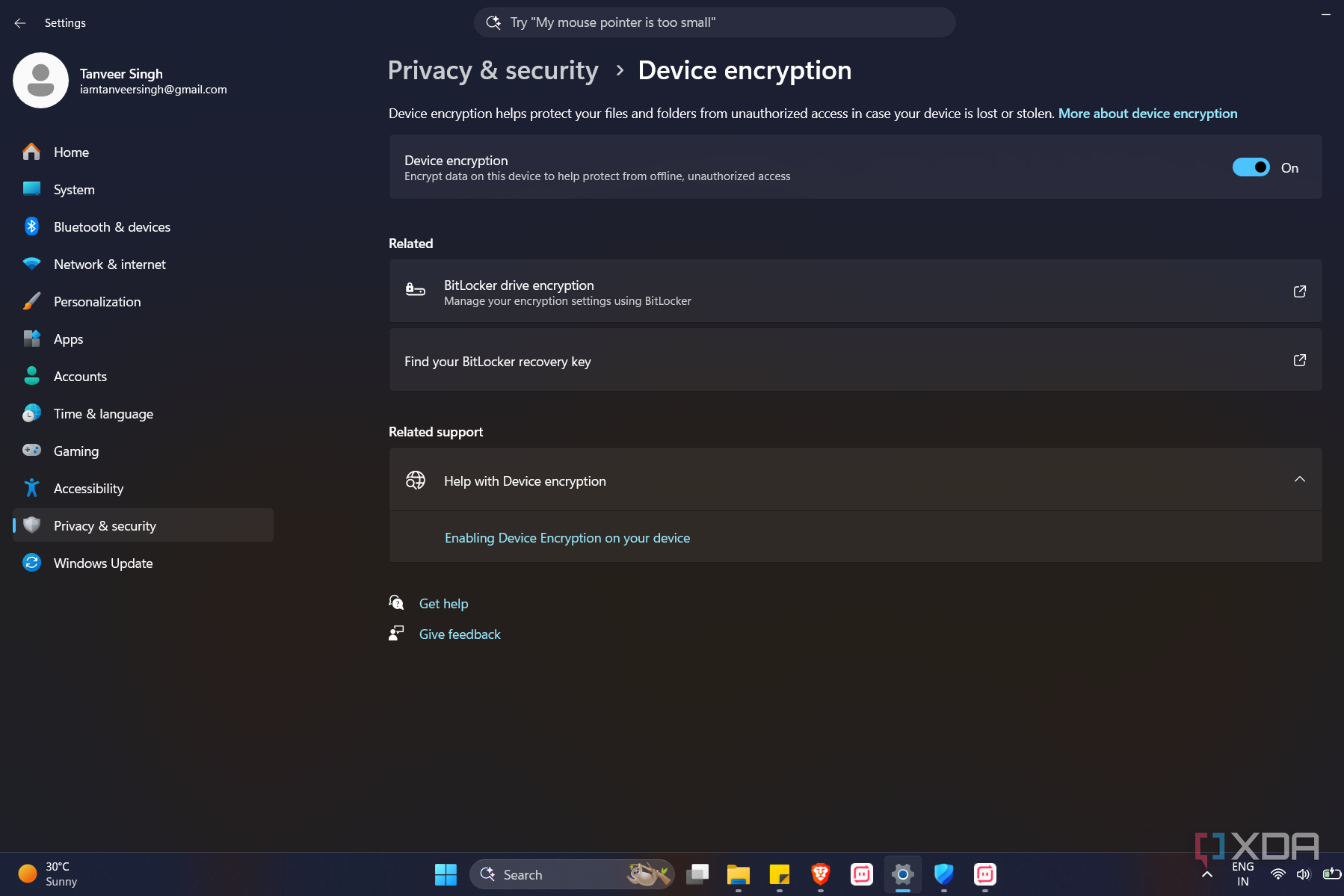Image resolution: width=1344 pixels, height=896 pixels.
Task: Click the Personalization paintbrush icon
Action: pyautogui.click(x=31, y=301)
